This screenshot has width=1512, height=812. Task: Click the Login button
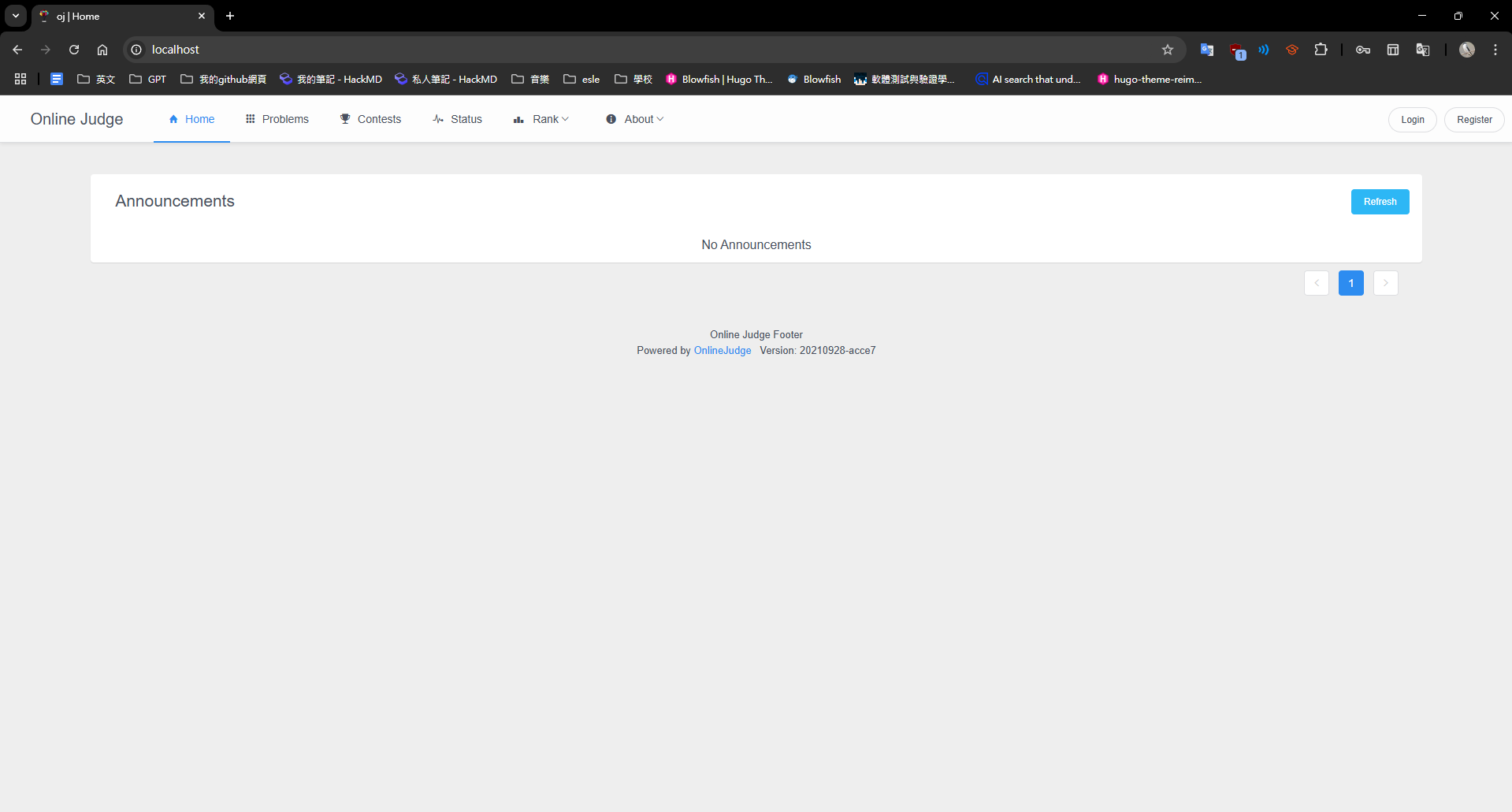[1412, 120]
